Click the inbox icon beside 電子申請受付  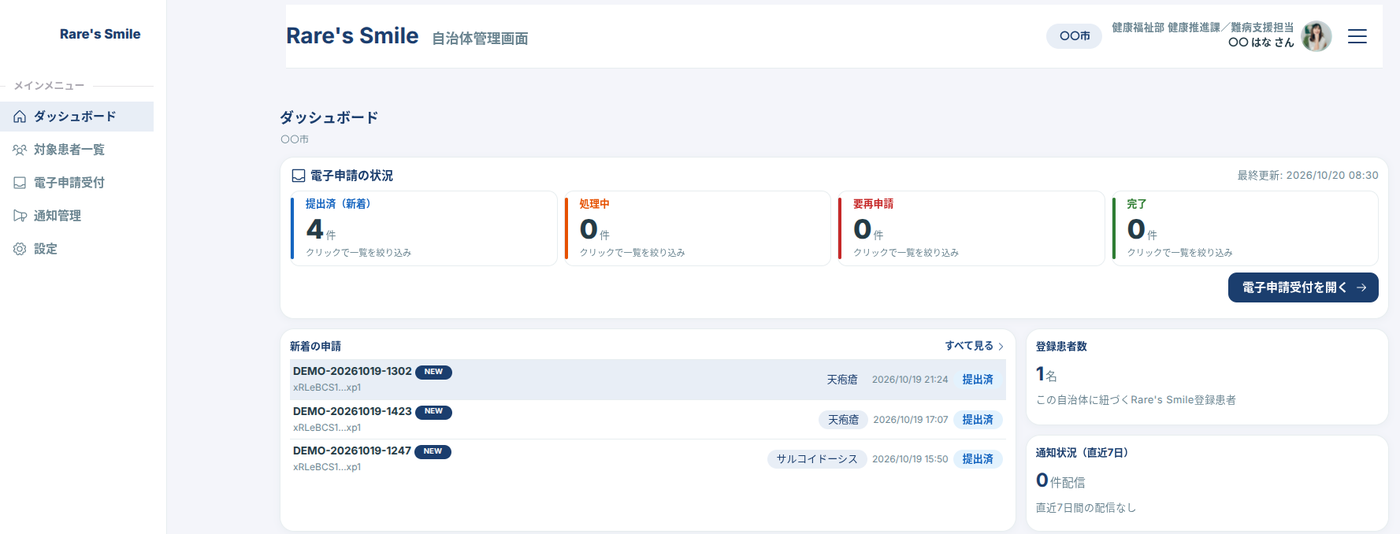pos(20,183)
